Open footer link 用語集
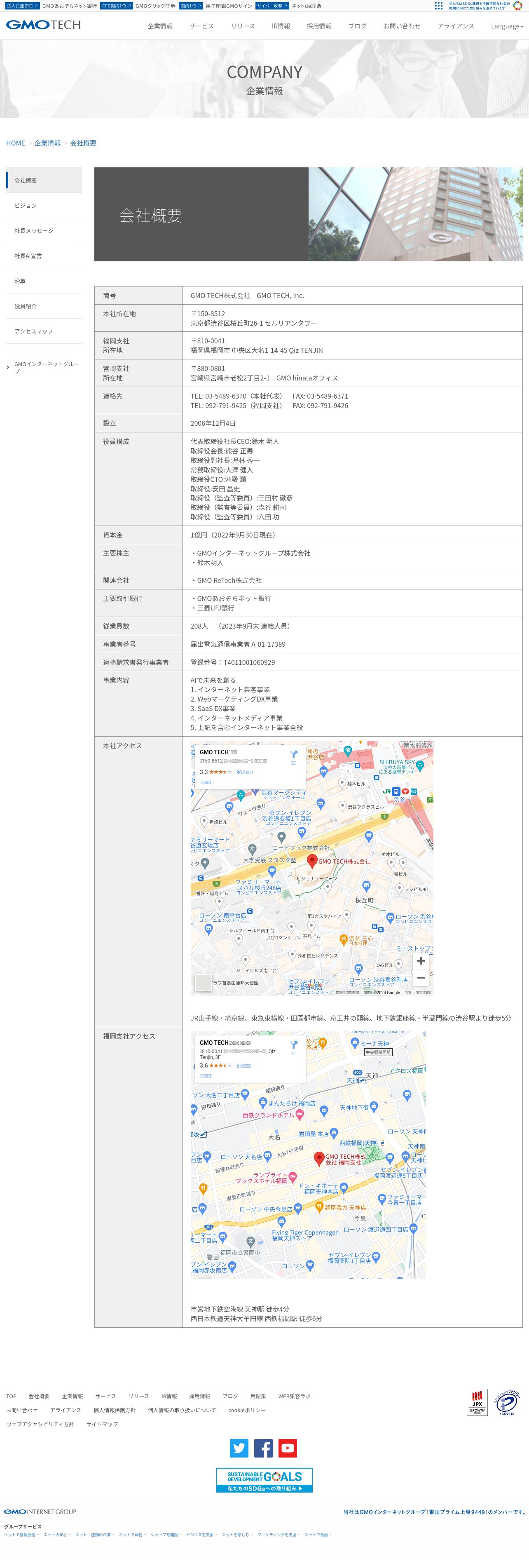This screenshot has width=529, height=1568. pos(258,1397)
